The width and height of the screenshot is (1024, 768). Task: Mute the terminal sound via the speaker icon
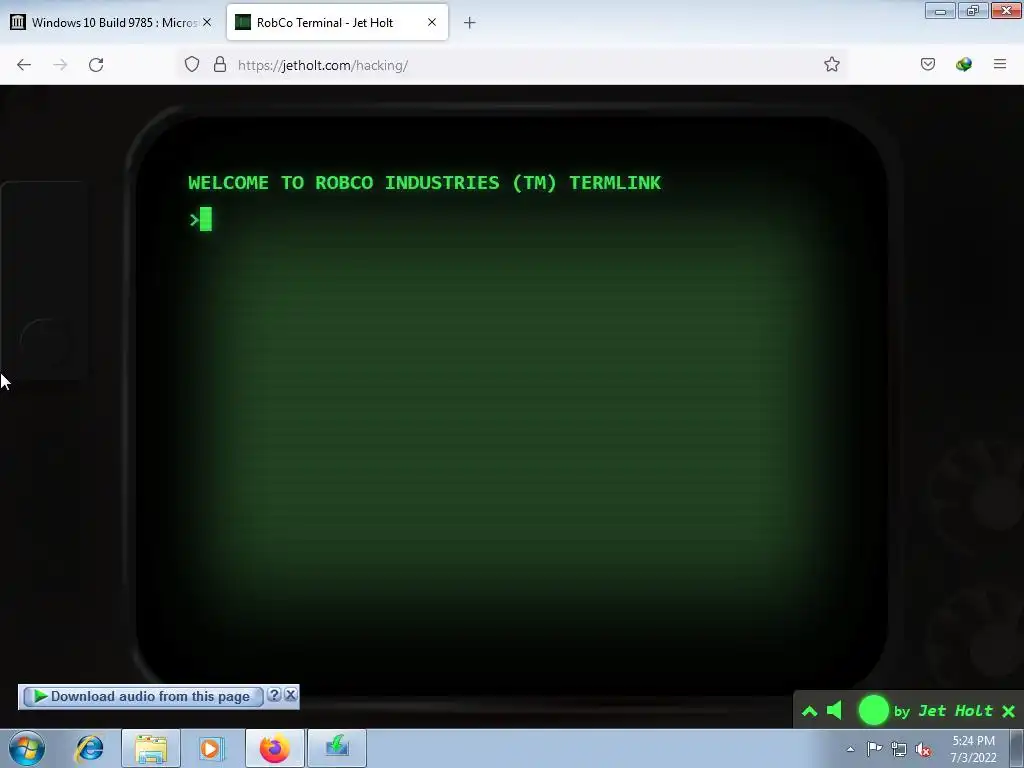pyautogui.click(x=835, y=711)
